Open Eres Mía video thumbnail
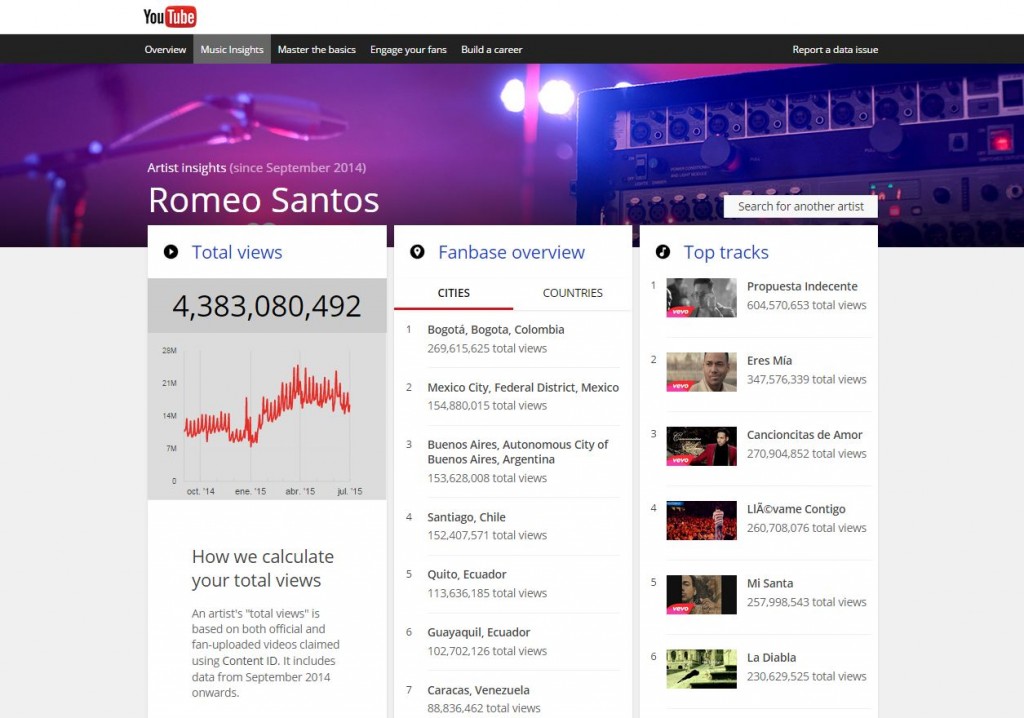The width and height of the screenshot is (1024, 718). click(x=701, y=372)
